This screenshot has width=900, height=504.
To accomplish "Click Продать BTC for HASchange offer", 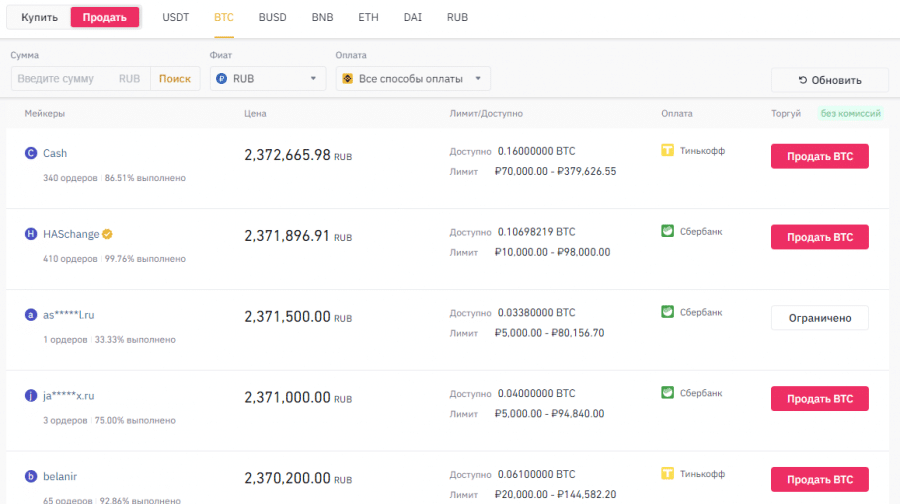I will (820, 237).
